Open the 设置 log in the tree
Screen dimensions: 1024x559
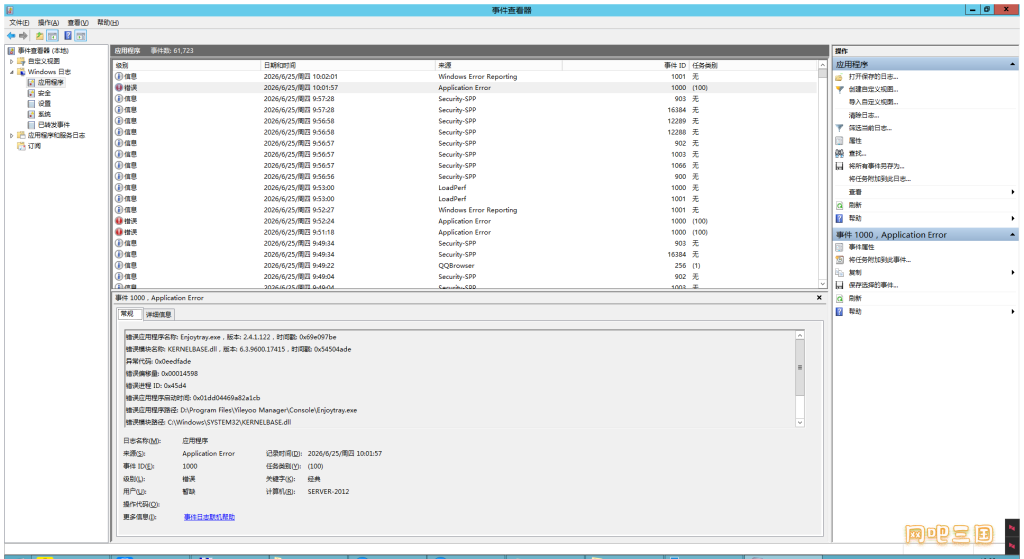coord(44,104)
